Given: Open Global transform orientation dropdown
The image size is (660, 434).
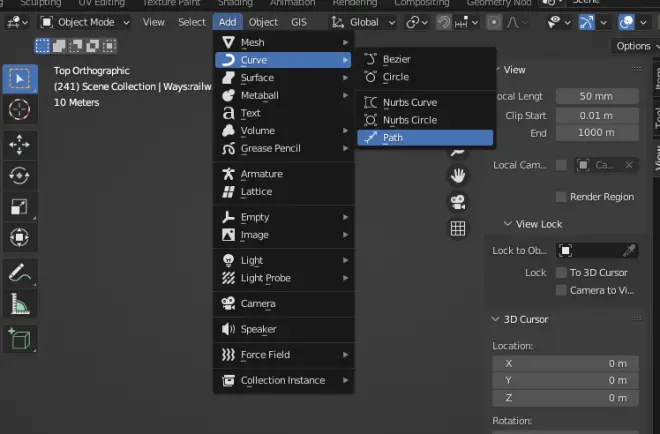Looking at the screenshot, I should pos(364,22).
